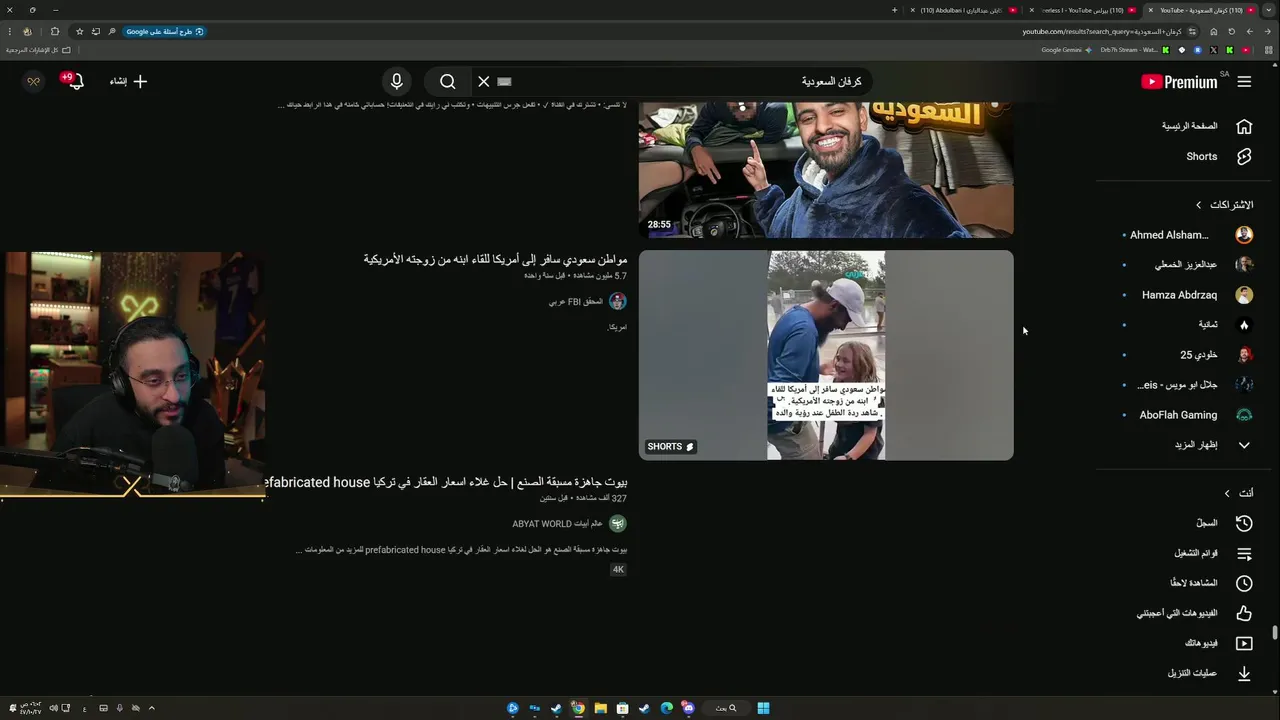This screenshot has height=720, width=1280.
Task: Click the Ask Google (طرح أسئلة على Google) chip
Action: point(165,32)
